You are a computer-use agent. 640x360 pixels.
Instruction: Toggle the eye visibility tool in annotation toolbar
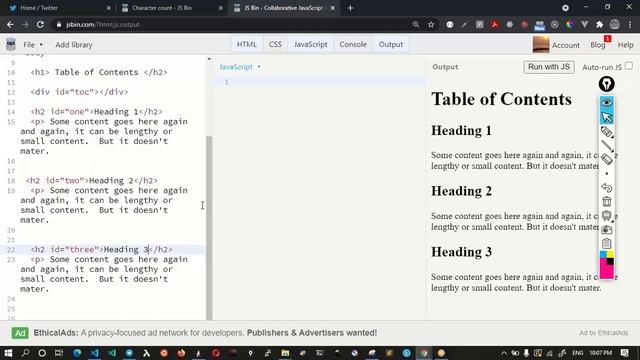pos(607,102)
